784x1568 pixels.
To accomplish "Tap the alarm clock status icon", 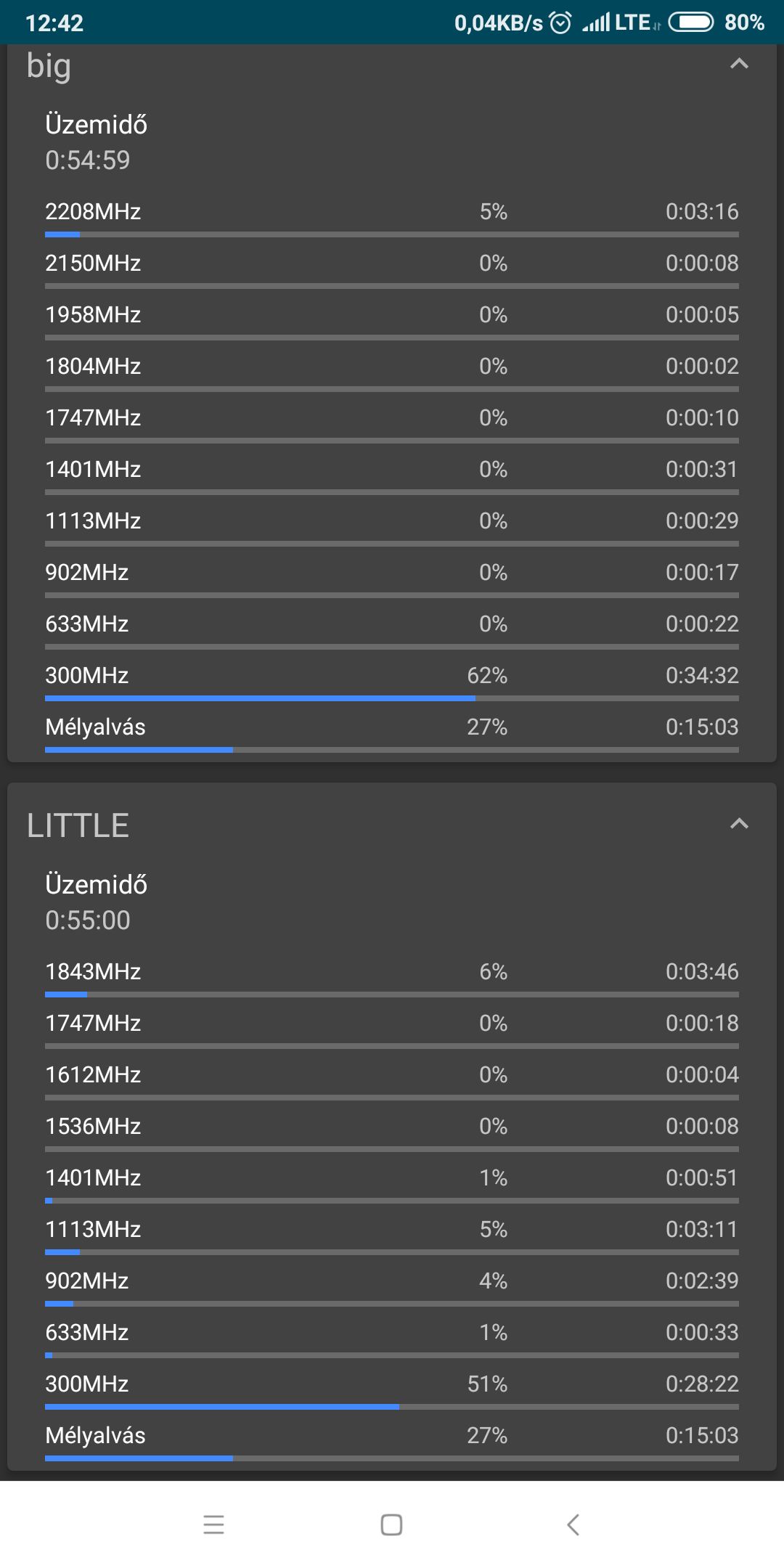I will [x=560, y=23].
